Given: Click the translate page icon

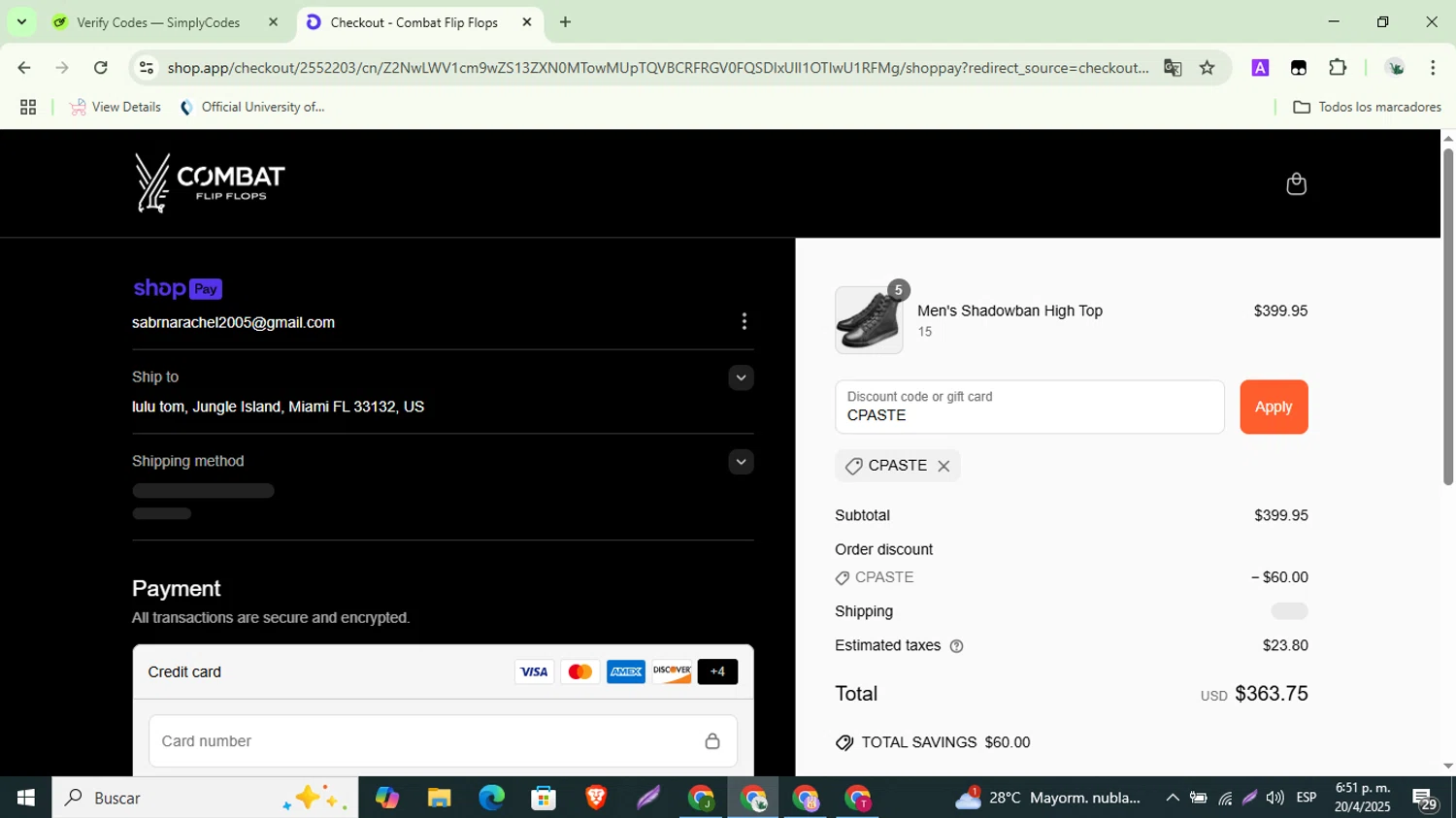Looking at the screenshot, I should (x=1173, y=68).
